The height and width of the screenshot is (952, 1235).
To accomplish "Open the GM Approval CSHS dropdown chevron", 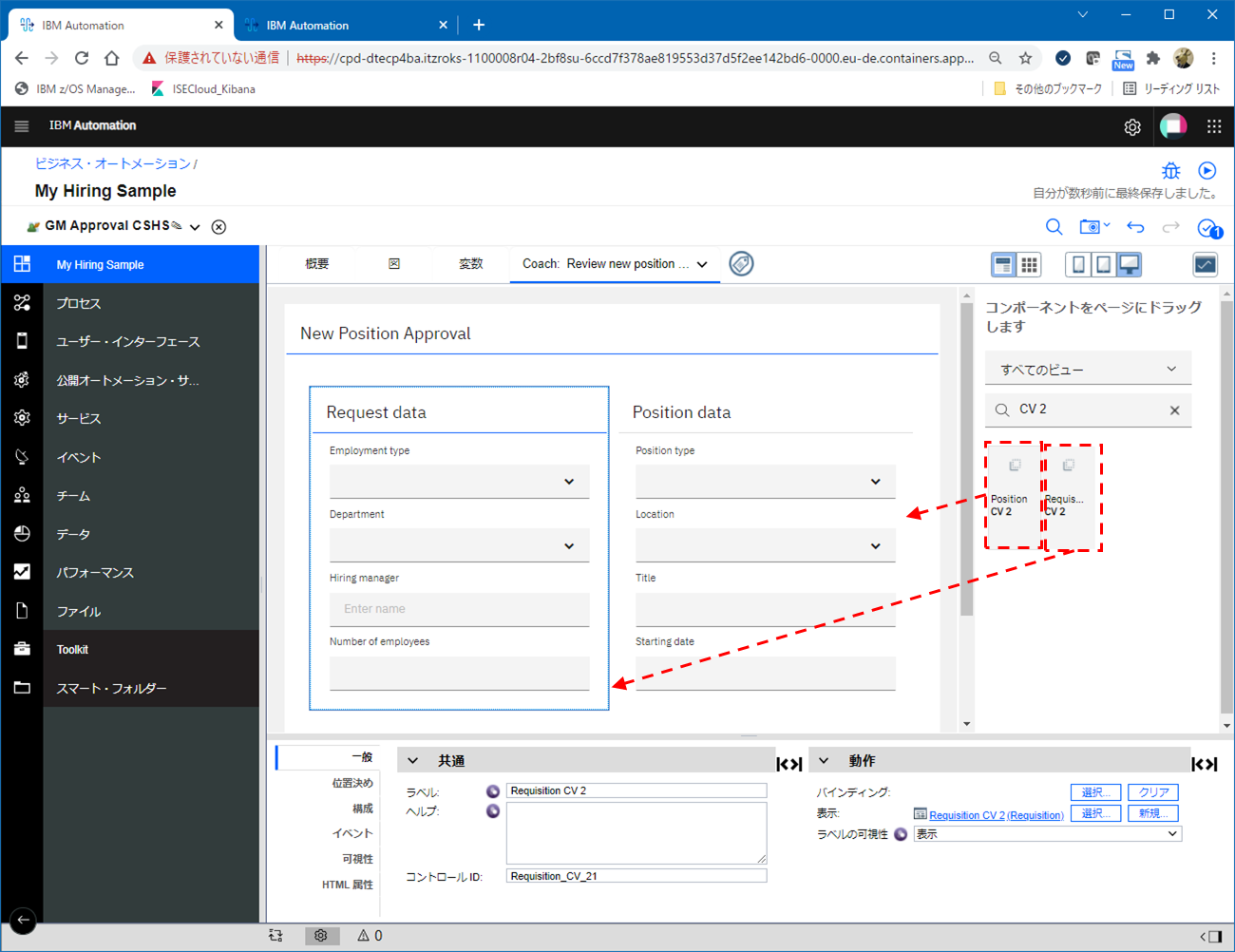I will pos(195,227).
